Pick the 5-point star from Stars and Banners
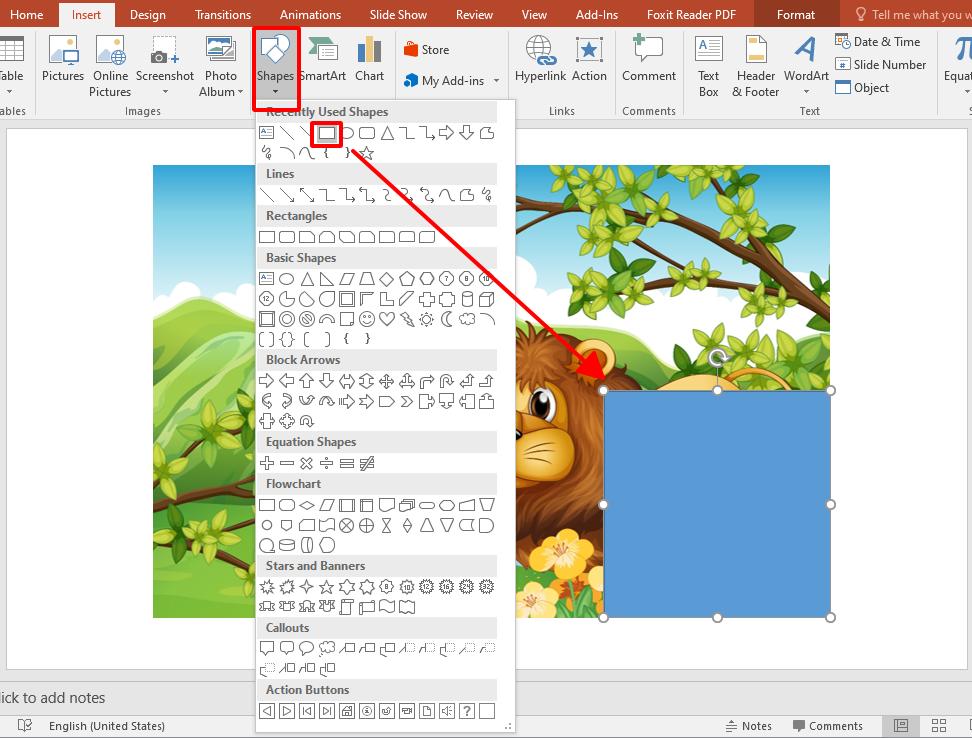This screenshot has width=972, height=738. coord(328,587)
